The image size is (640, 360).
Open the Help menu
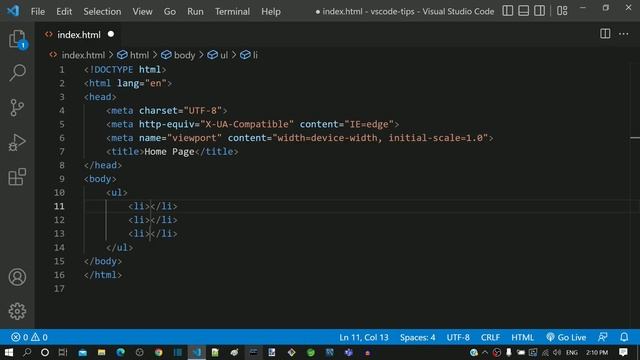(271, 11)
